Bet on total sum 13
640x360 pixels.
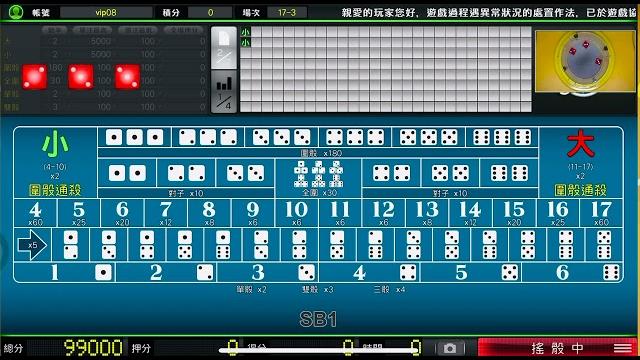427,213
